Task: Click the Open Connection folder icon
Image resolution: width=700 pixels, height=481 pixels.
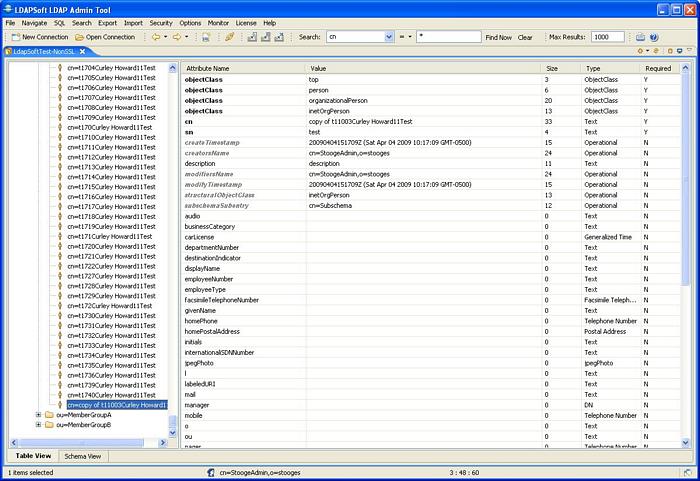Action: click(78, 37)
